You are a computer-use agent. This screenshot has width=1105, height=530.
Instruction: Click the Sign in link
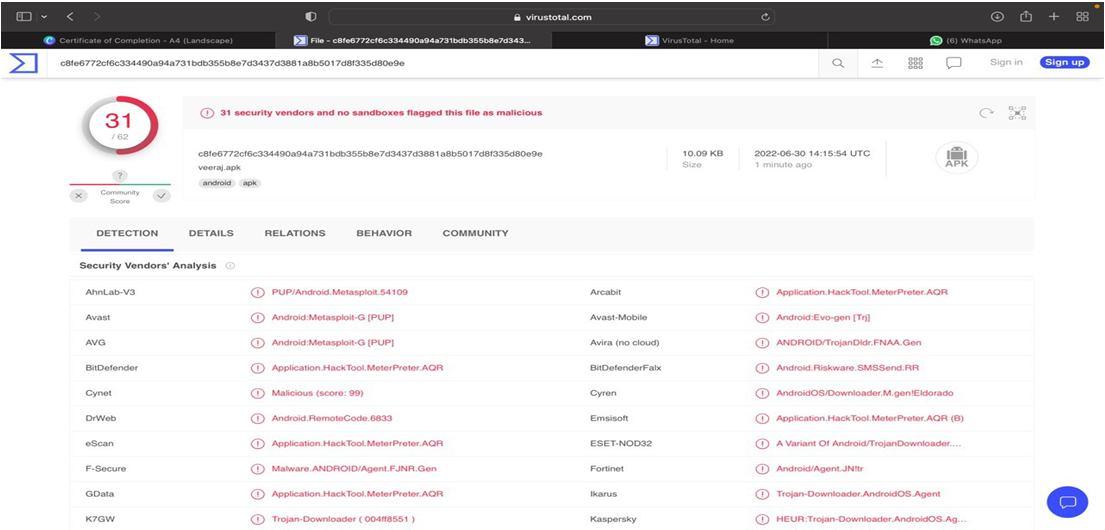coord(1006,62)
